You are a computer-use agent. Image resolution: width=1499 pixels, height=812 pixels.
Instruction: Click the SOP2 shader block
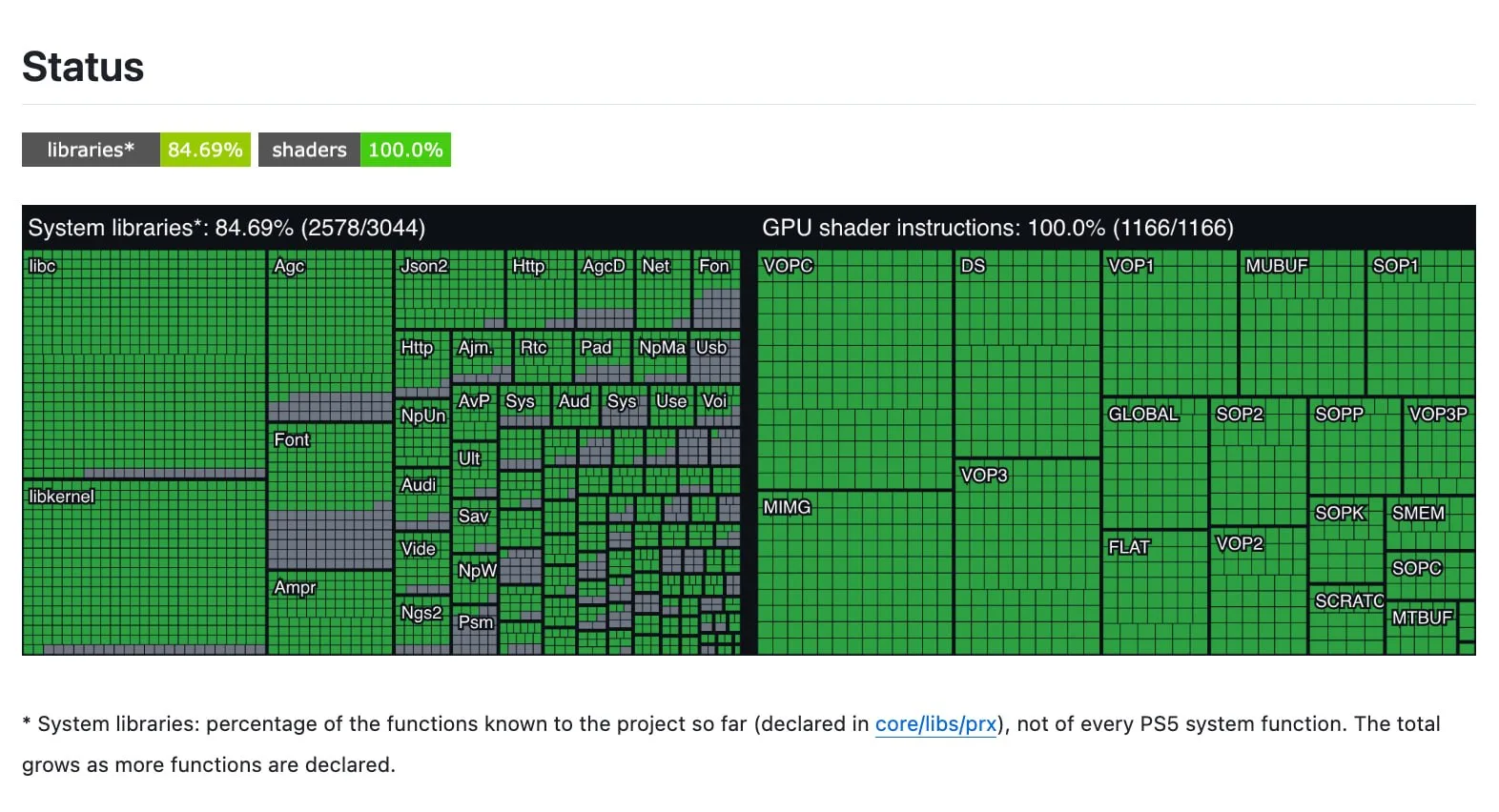pyautogui.click(x=1258, y=462)
